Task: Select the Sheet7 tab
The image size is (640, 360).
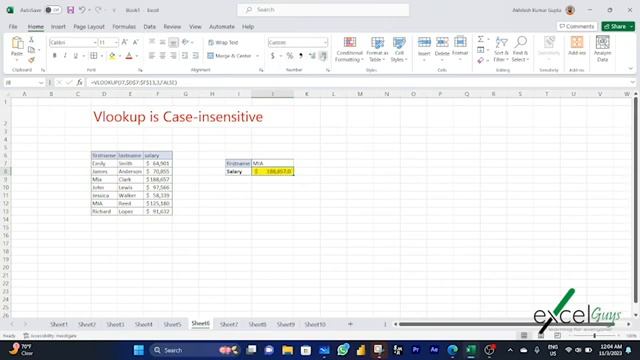Action: (x=229, y=324)
